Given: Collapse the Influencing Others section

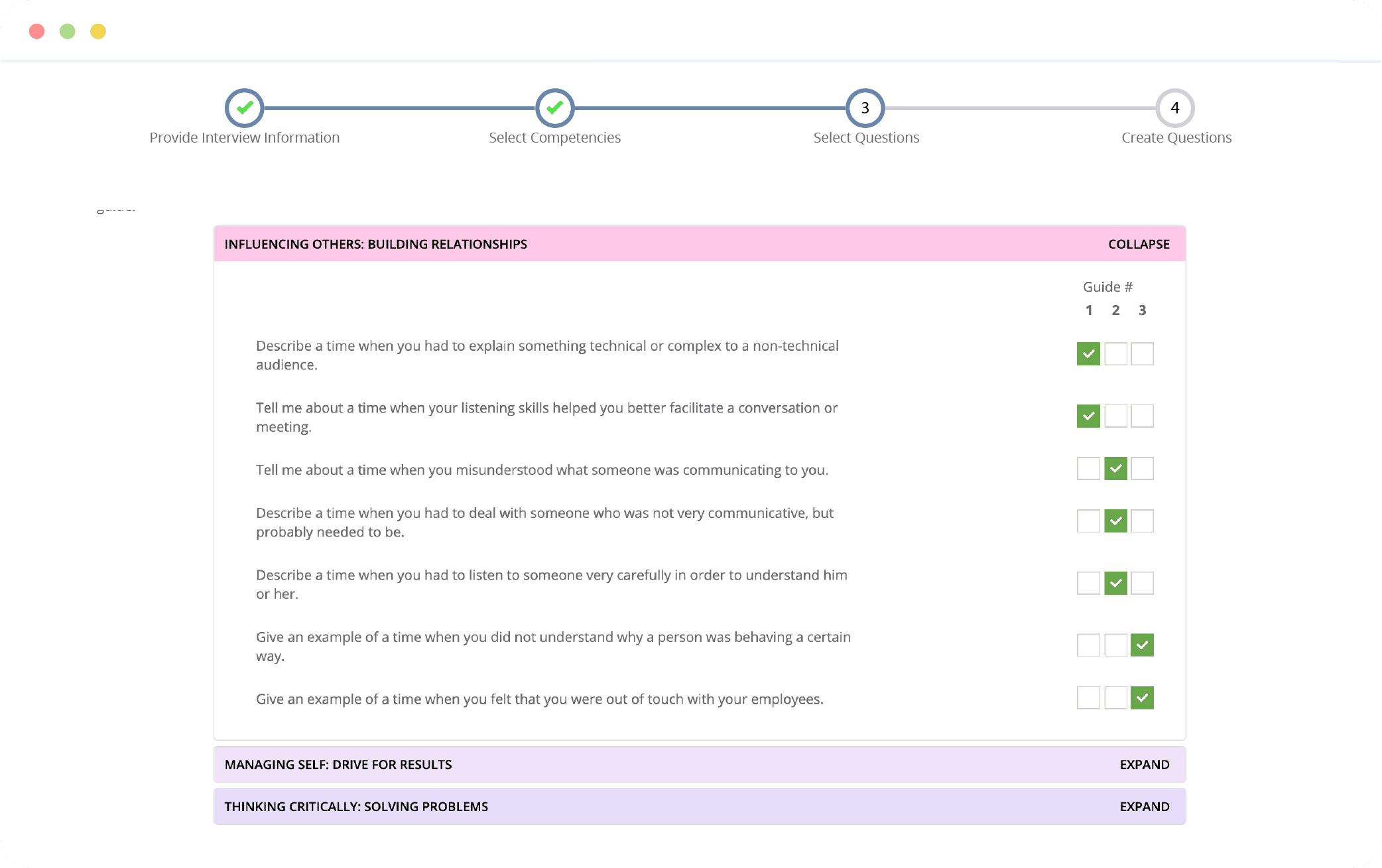Looking at the screenshot, I should pos(1139,244).
